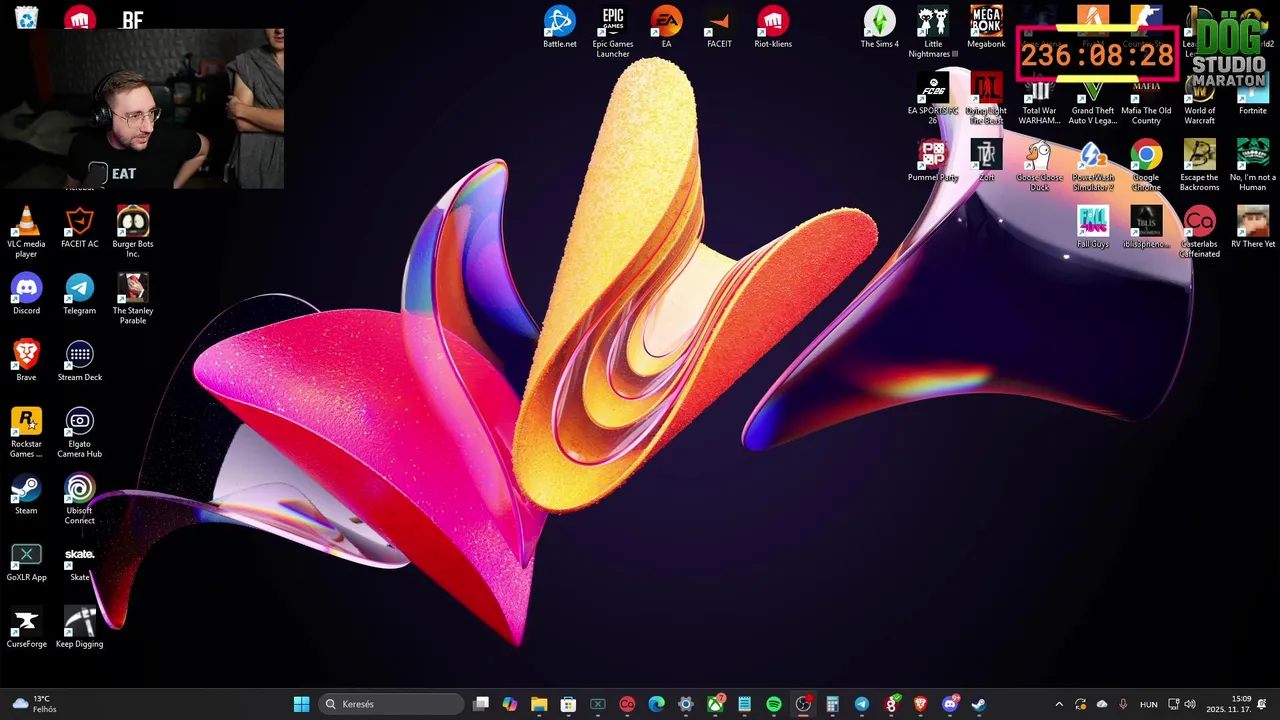The height and width of the screenshot is (720, 1280).
Task: Select The Stanley Parable icon
Action: 133,300
